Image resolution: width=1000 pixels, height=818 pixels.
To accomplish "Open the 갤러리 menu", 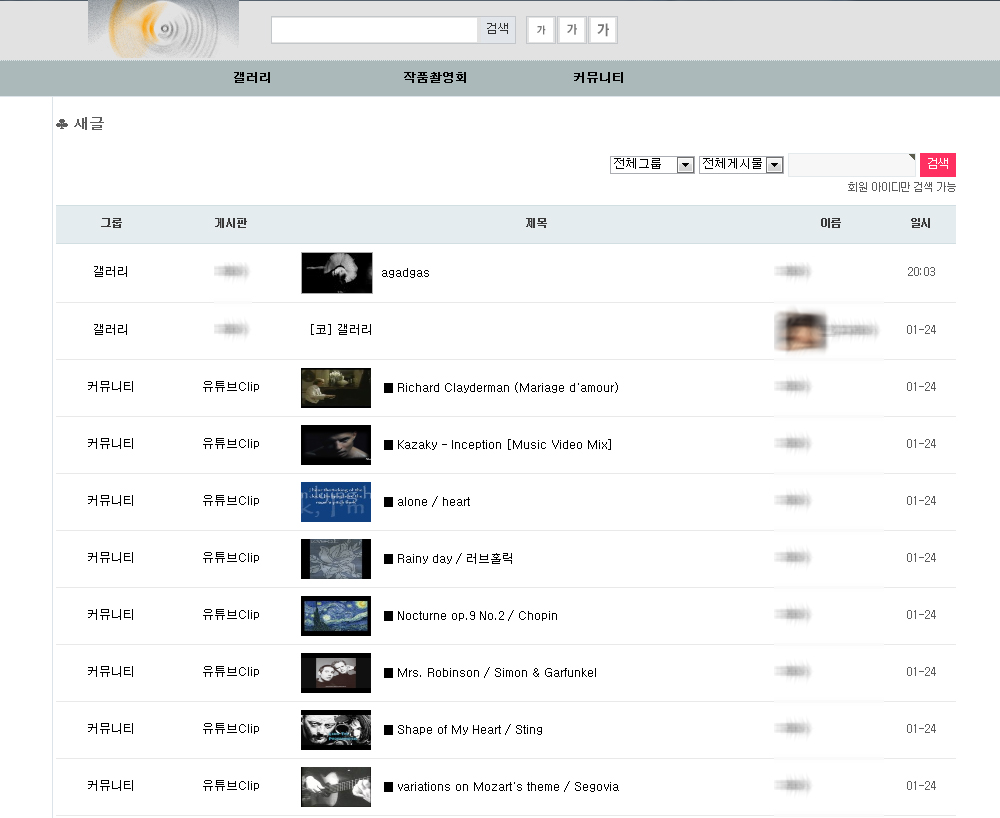I will [252, 77].
